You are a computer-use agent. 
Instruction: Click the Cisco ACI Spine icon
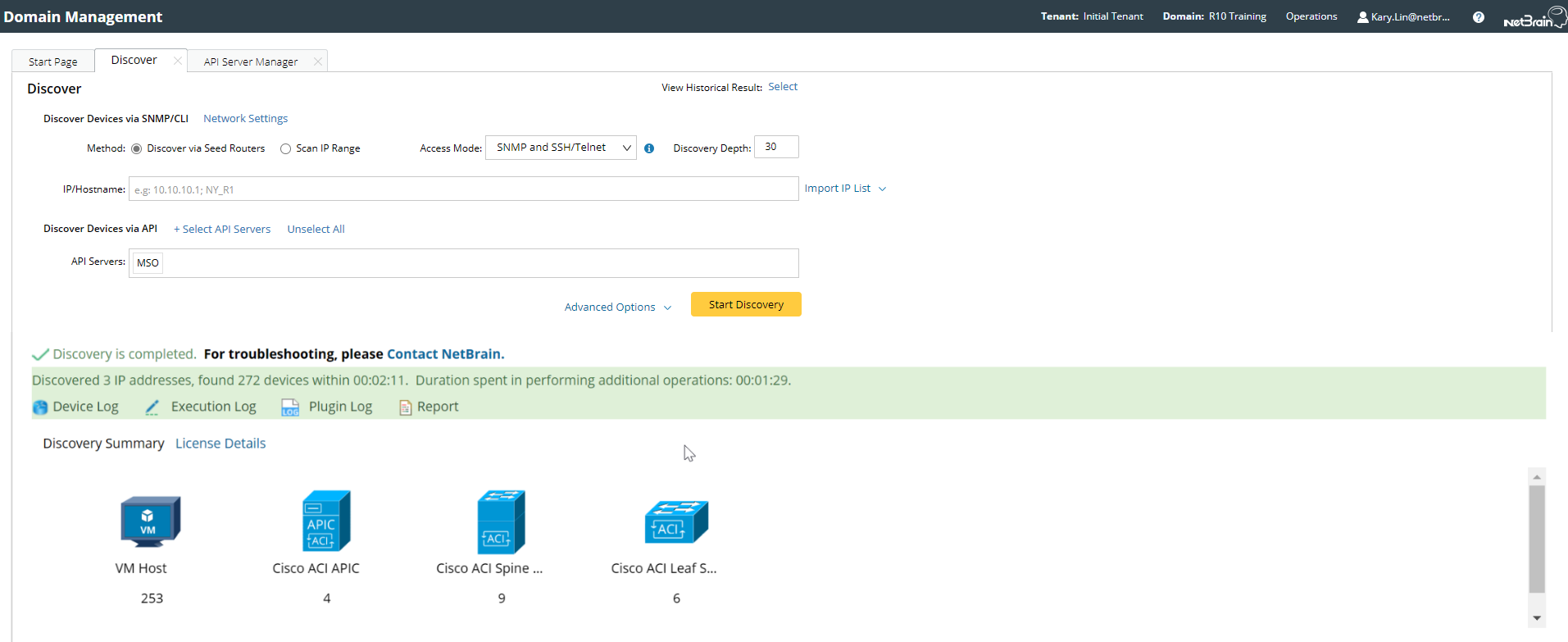501,521
